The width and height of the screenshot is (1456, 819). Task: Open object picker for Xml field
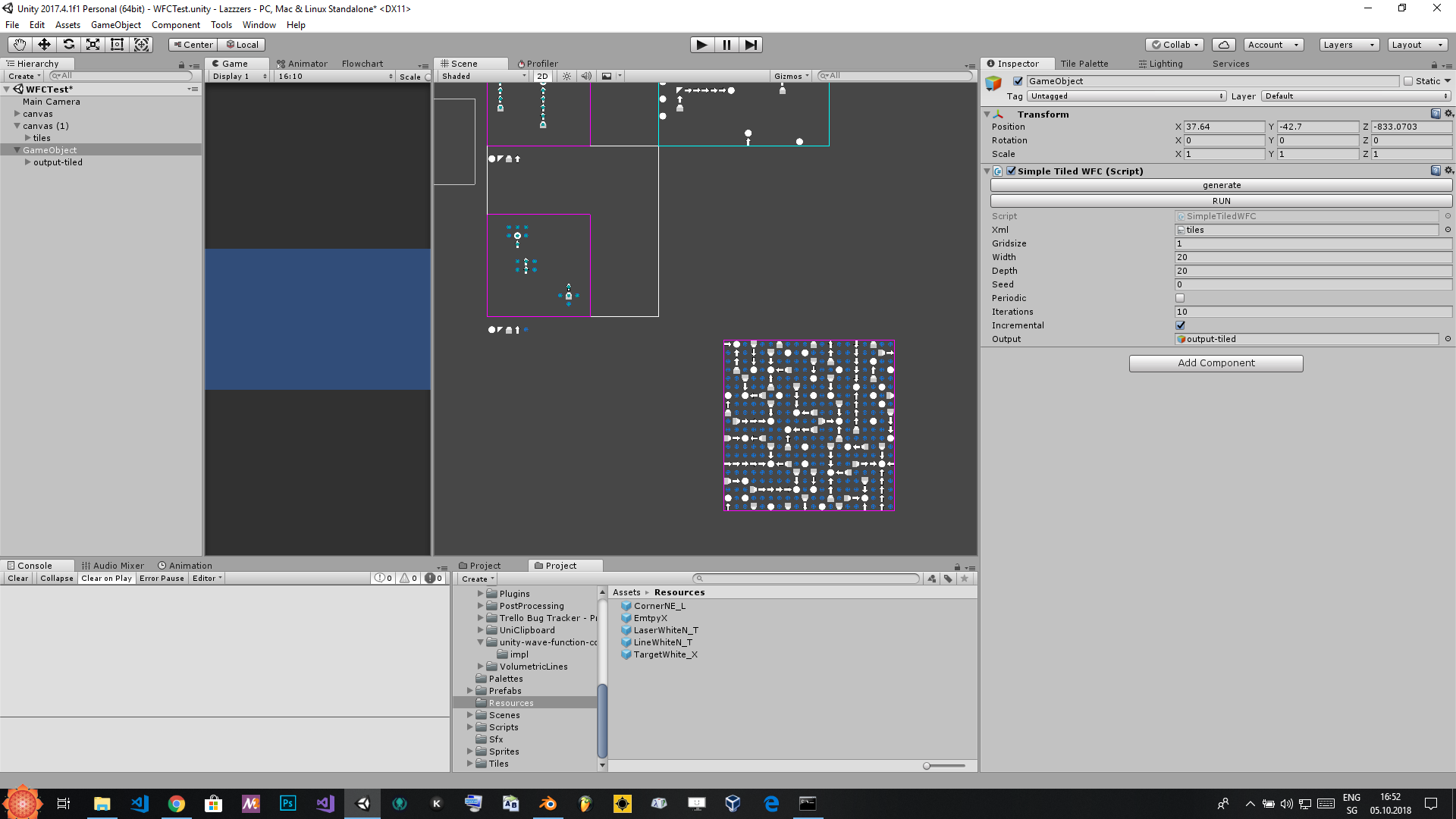click(x=1448, y=230)
